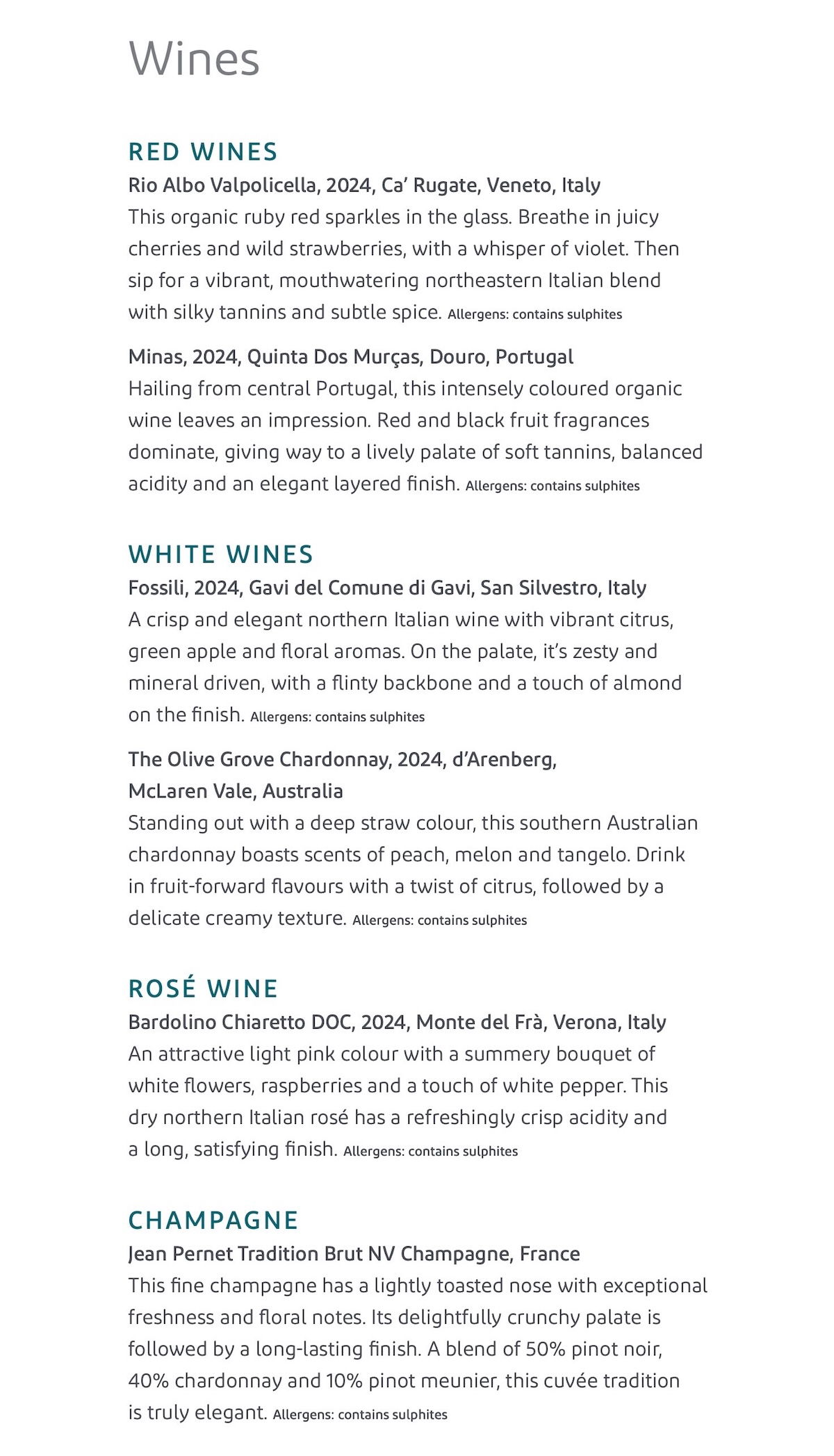Click the allergens note under Fossili description
Viewport: 834px width, 1456px height.
pyautogui.click(x=337, y=718)
